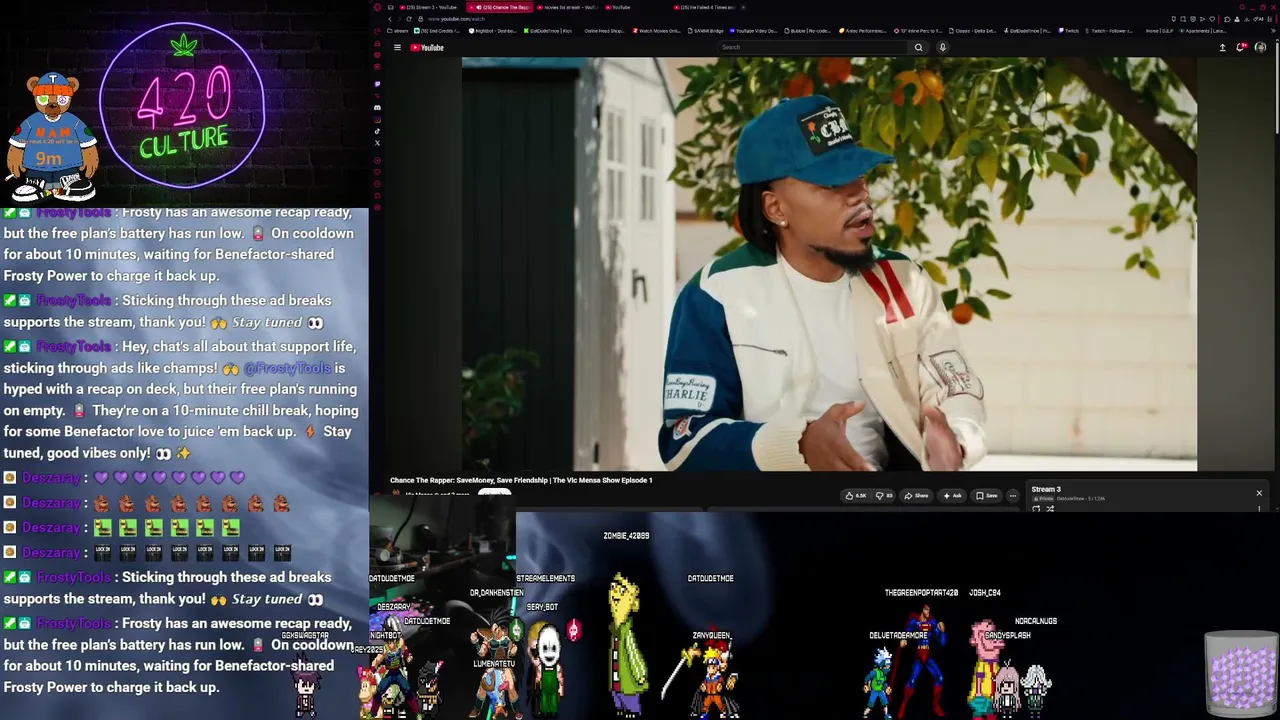Open the YouTube upload/create icon
The height and width of the screenshot is (720, 1280).
(x=1222, y=47)
